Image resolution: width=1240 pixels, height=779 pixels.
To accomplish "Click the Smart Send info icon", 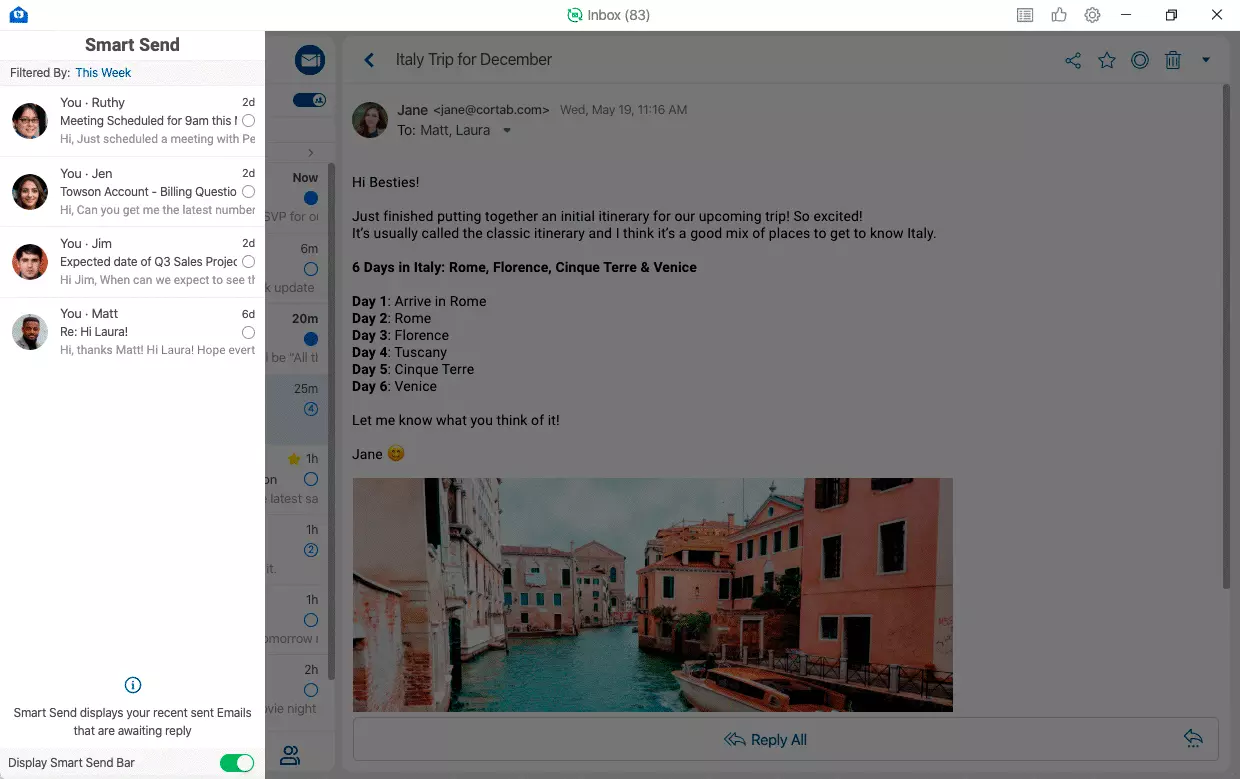I will coord(132,685).
